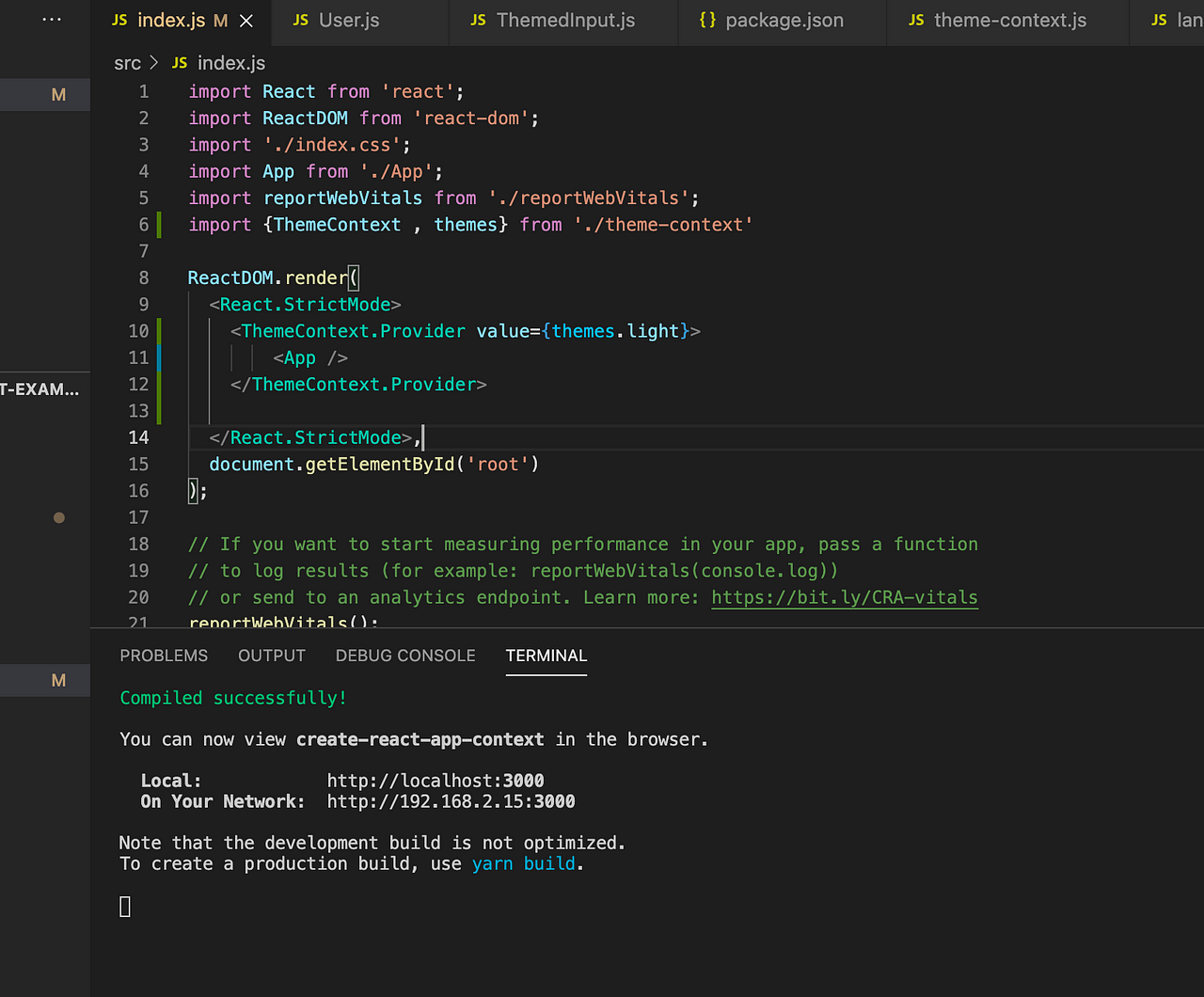
Task: Click the './theme-context' import string
Action: tap(663, 225)
